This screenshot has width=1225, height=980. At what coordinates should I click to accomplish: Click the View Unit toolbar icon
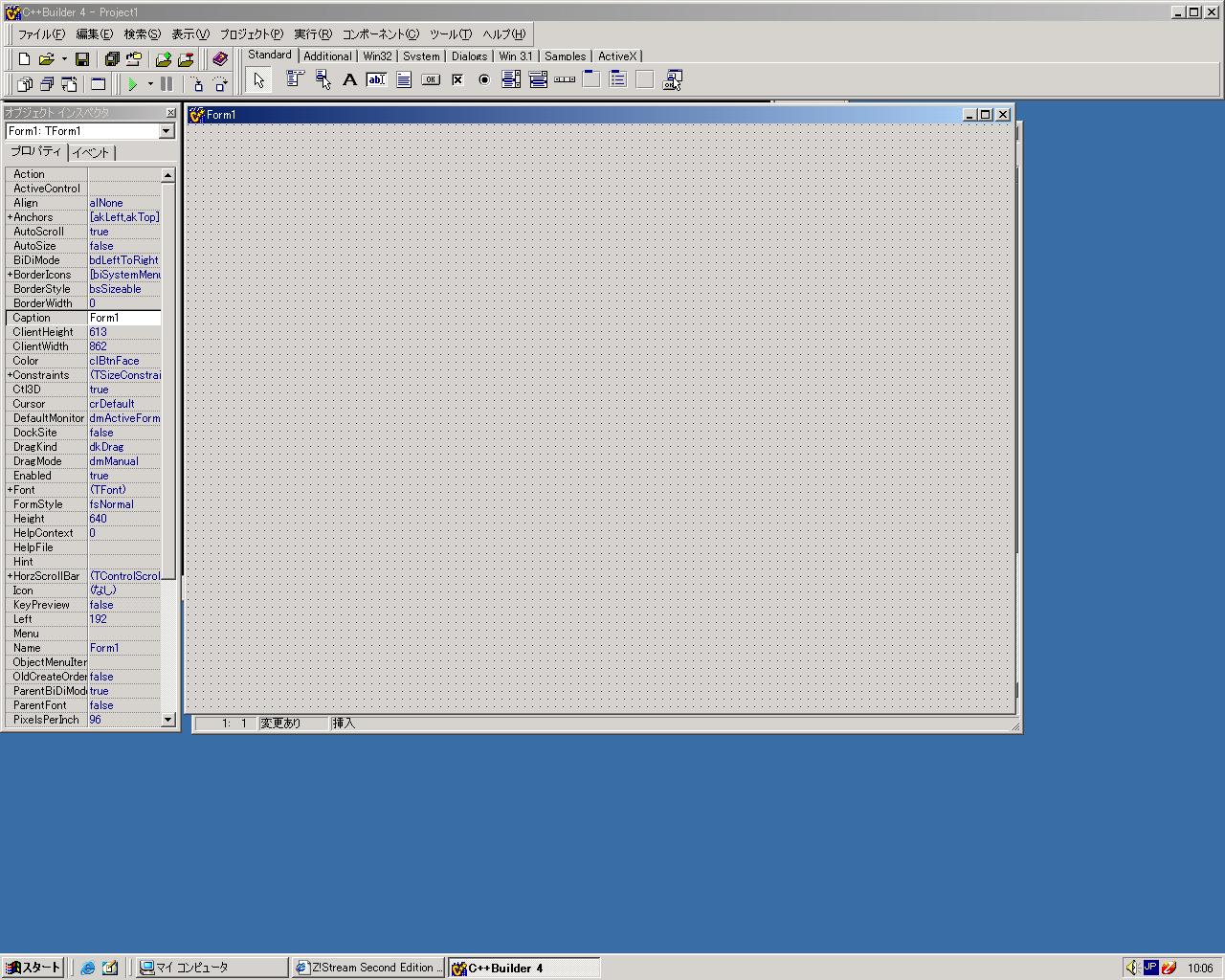25,84
